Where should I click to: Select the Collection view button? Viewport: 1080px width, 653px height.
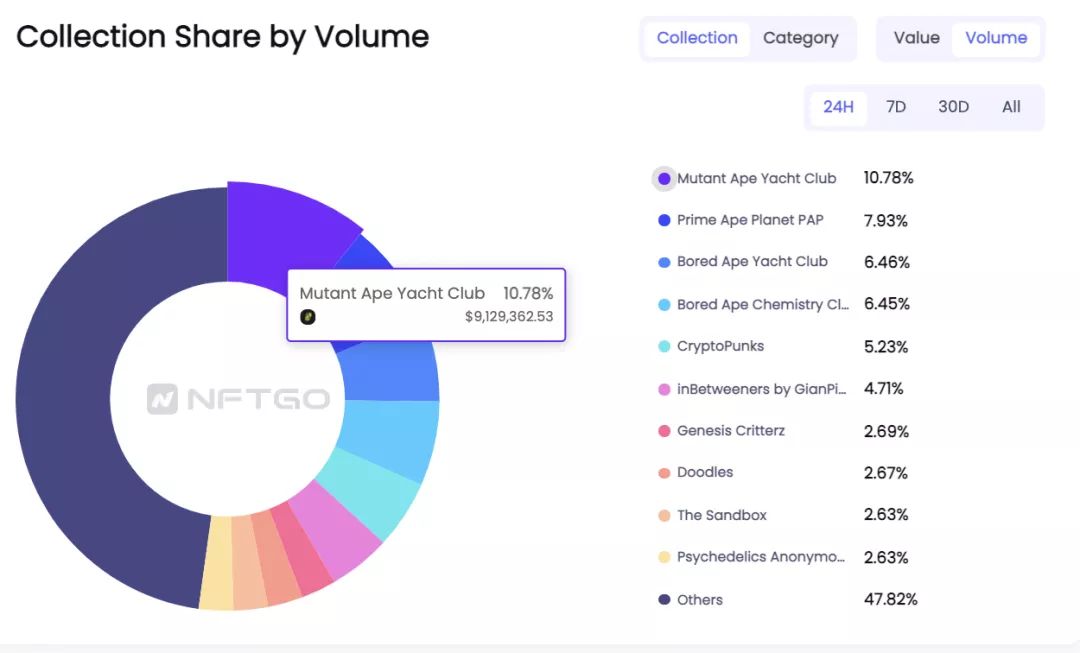coord(697,38)
